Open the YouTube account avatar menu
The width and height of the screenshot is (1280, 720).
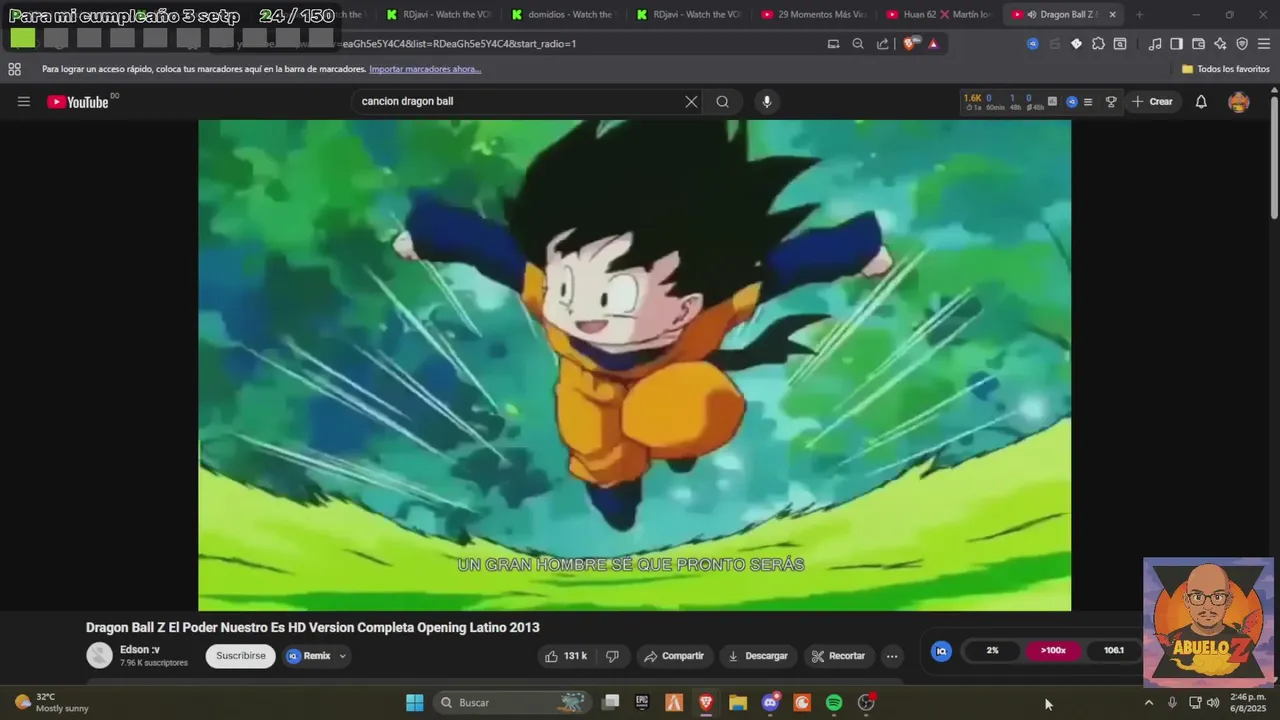[1239, 101]
